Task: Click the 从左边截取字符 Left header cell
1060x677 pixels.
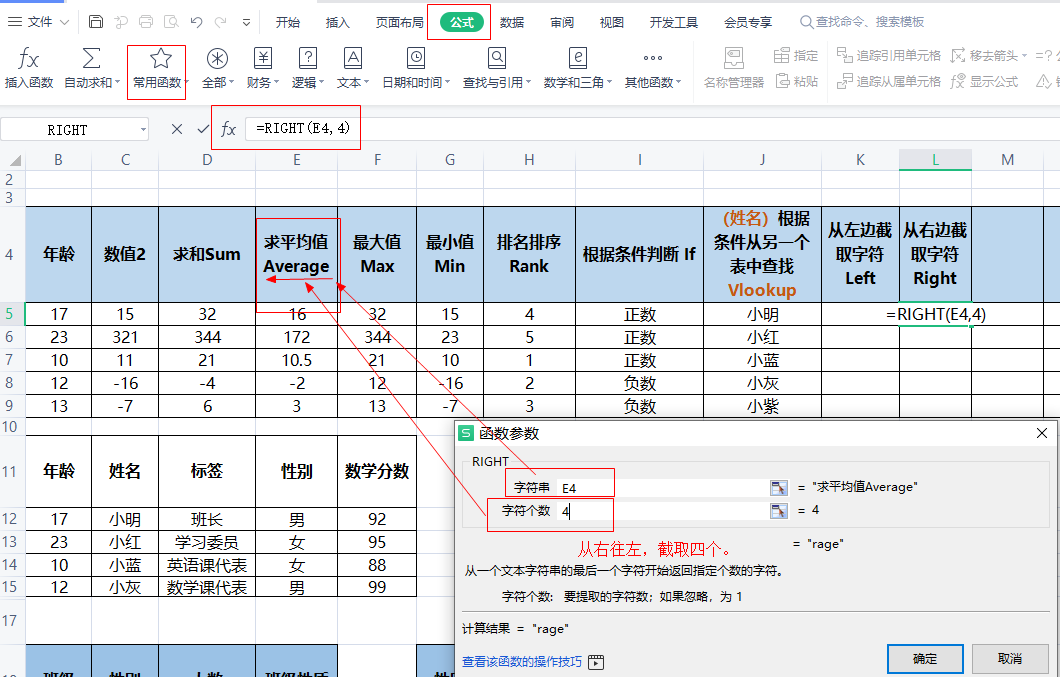Action: click(860, 254)
